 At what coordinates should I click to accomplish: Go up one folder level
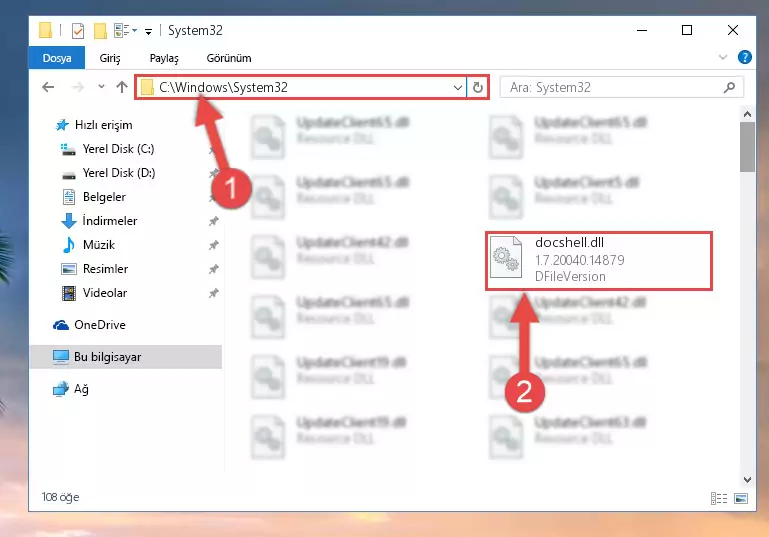pyautogui.click(x=122, y=87)
